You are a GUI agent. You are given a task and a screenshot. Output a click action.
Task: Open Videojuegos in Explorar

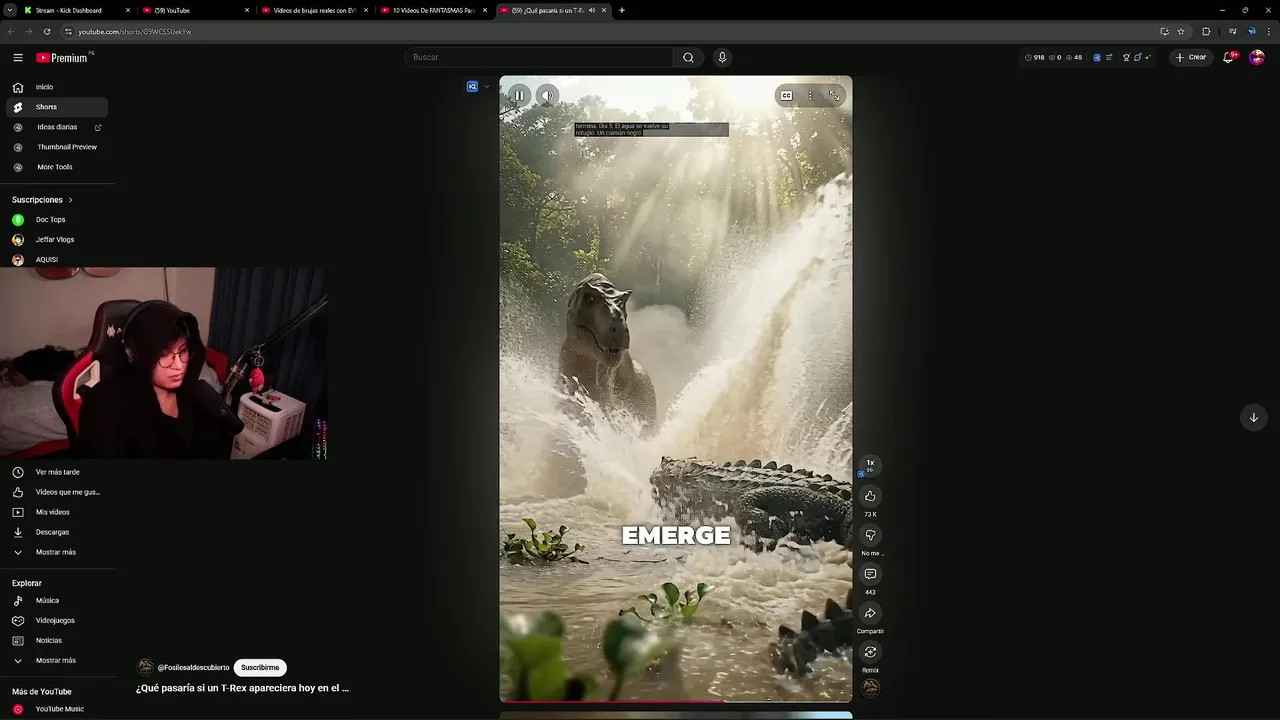point(57,620)
